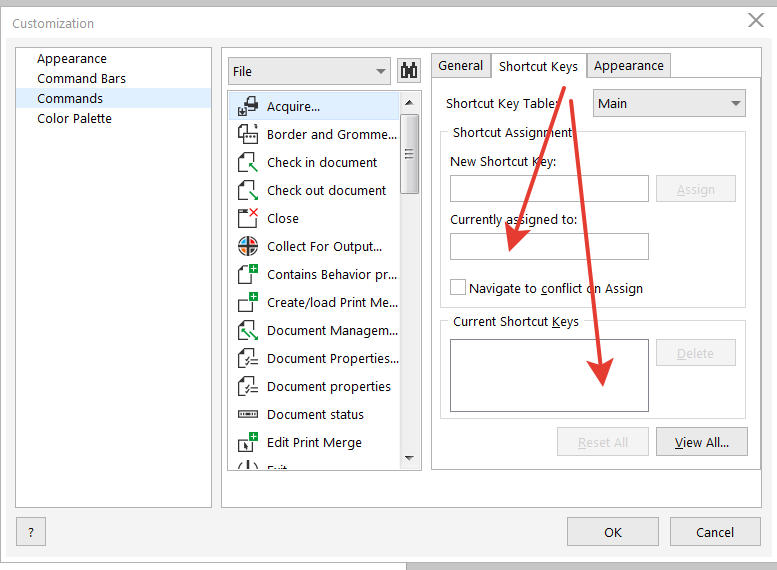Click the Document Management icon
The image size is (777, 570).
coord(248,330)
